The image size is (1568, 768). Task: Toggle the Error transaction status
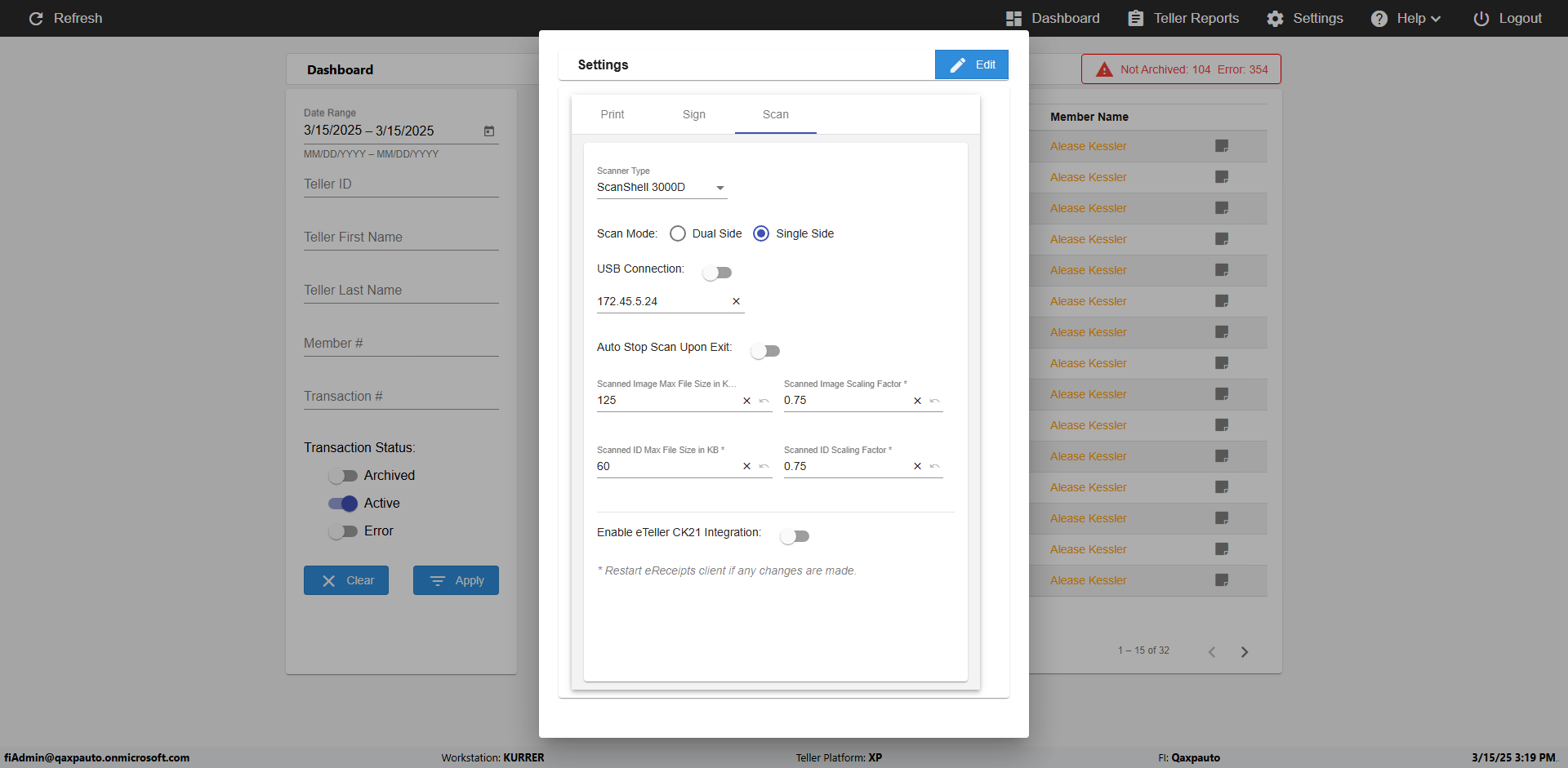343,531
